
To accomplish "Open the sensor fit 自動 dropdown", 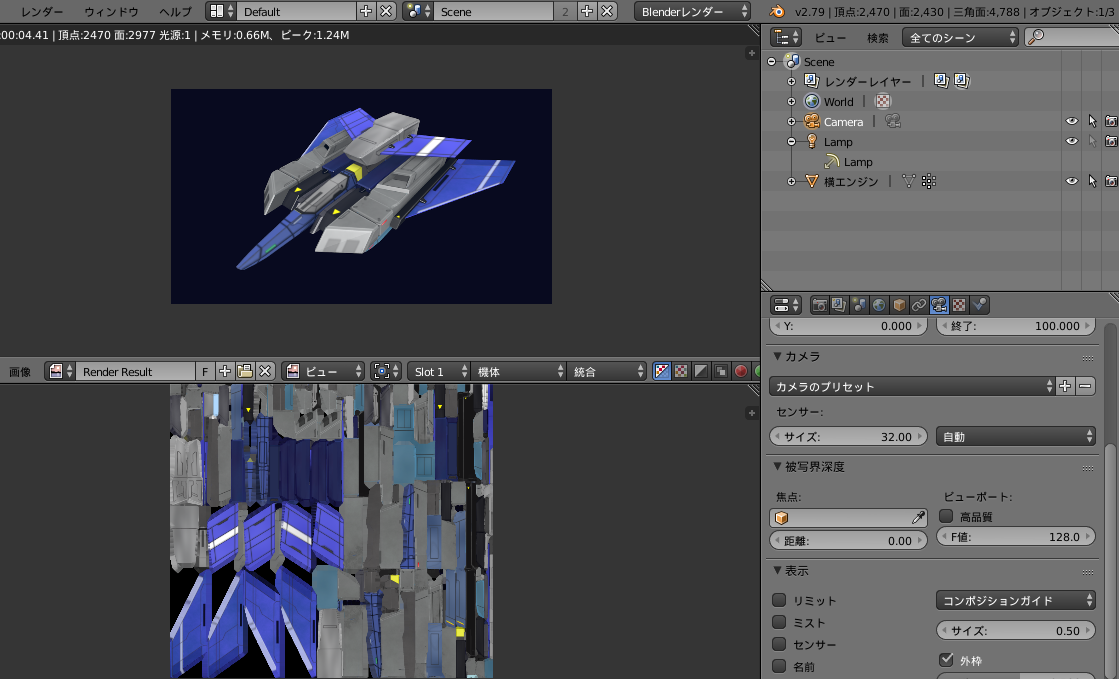I will click(x=1016, y=436).
